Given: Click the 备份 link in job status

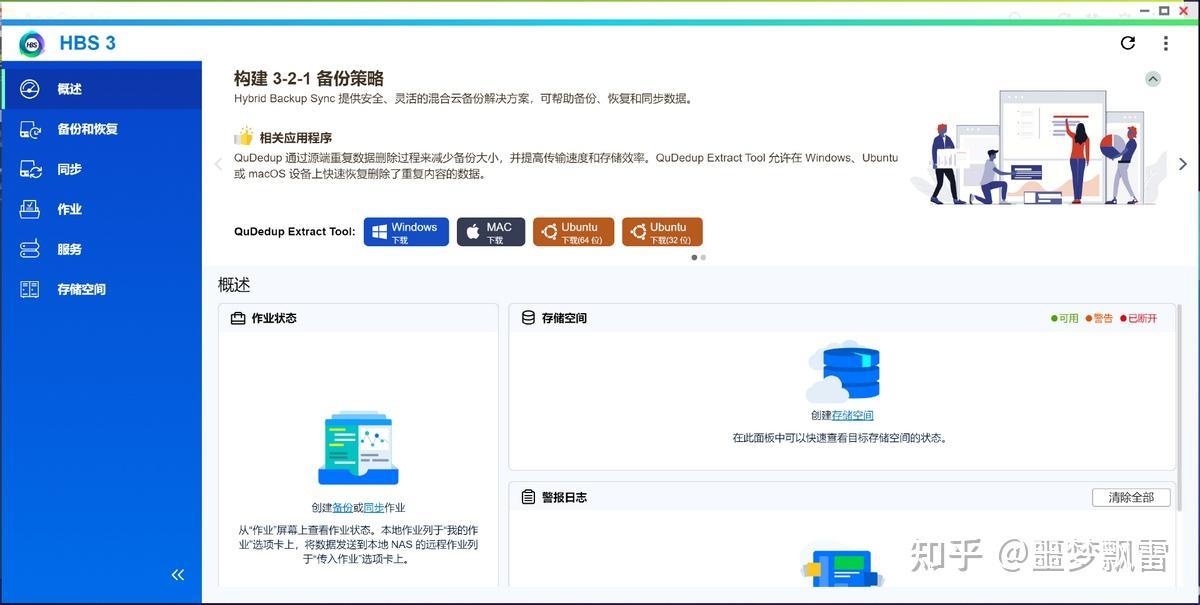Looking at the screenshot, I should 342,508.
